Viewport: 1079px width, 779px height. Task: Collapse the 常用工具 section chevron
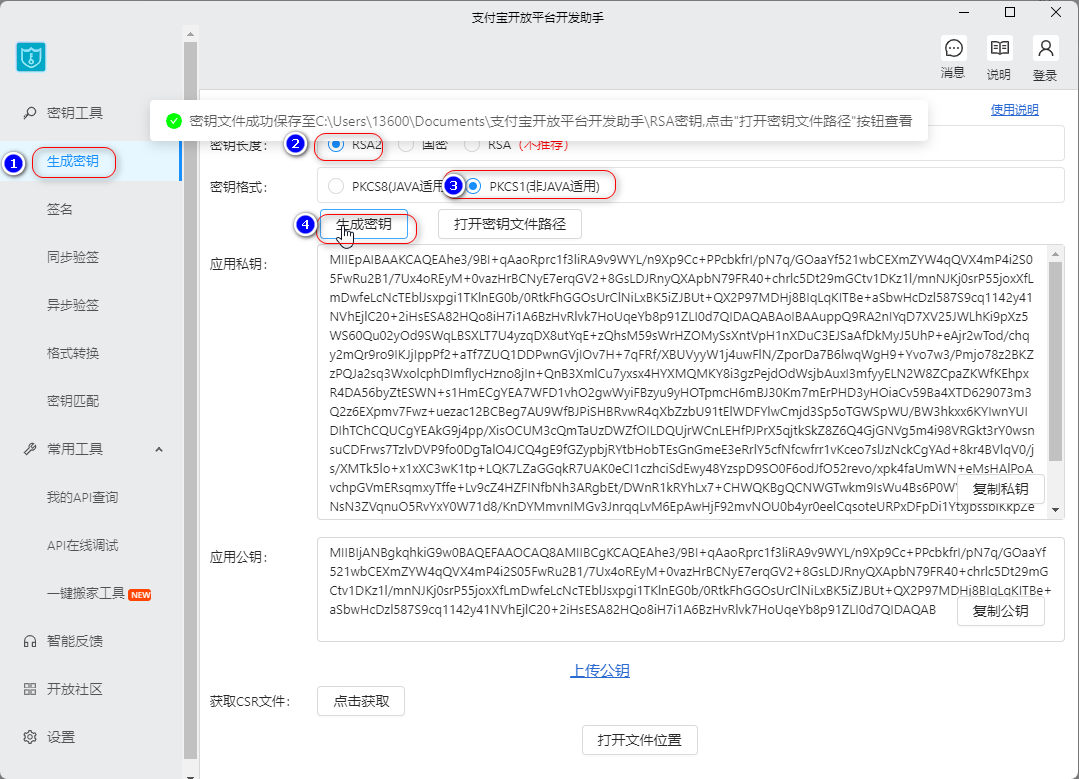pos(159,449)
